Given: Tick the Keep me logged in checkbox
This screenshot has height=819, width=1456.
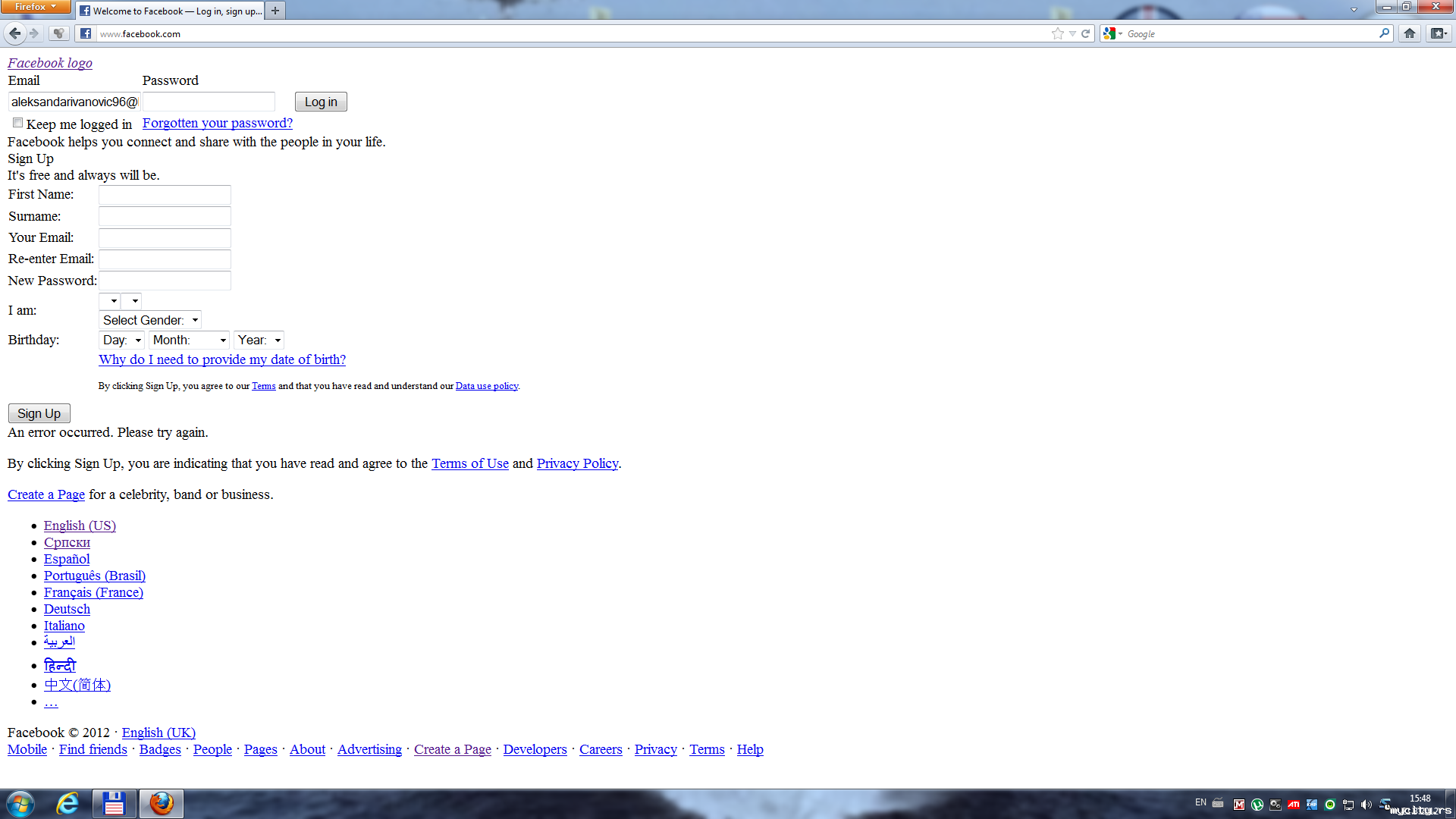Looking at the screenshot, I should coord(17,123).
